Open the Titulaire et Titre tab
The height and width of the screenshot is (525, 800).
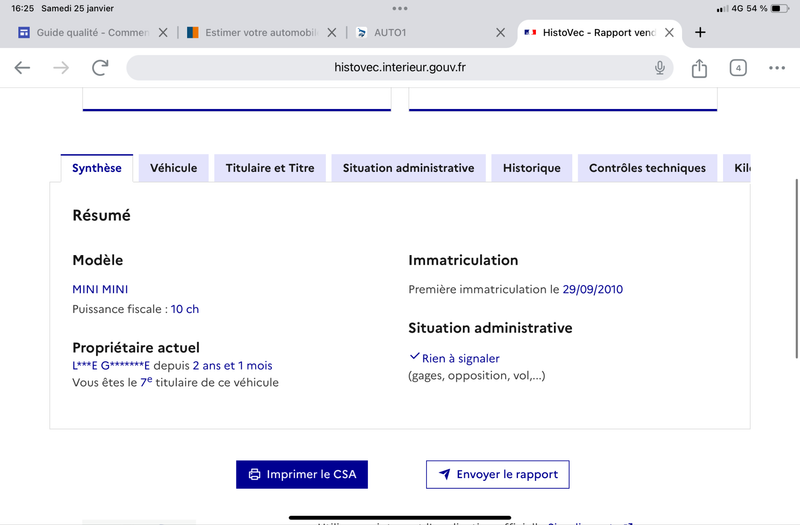coord(270,168)
